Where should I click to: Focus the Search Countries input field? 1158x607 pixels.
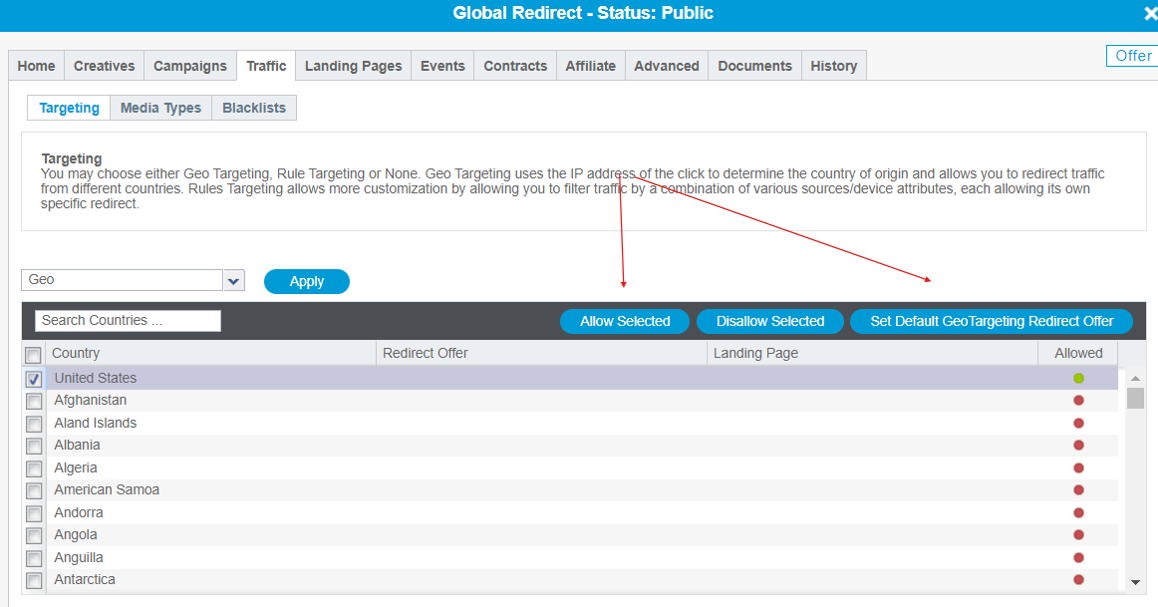click(128, 321)
